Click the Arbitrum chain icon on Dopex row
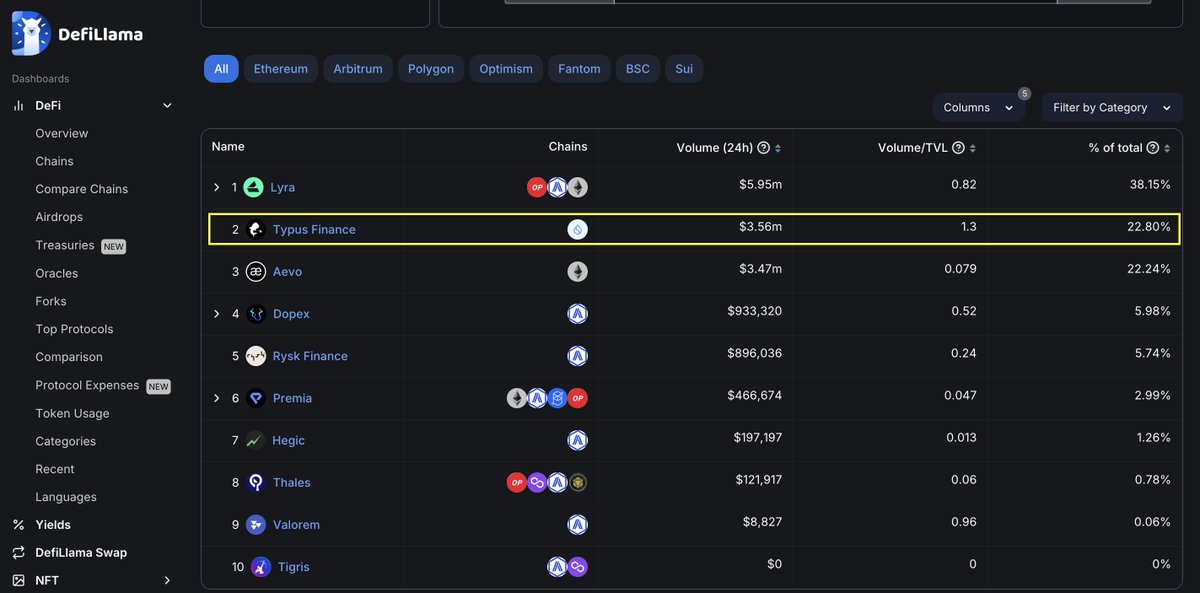The height and width of the screenshot is (593, 1200). (x=577, y=313)
